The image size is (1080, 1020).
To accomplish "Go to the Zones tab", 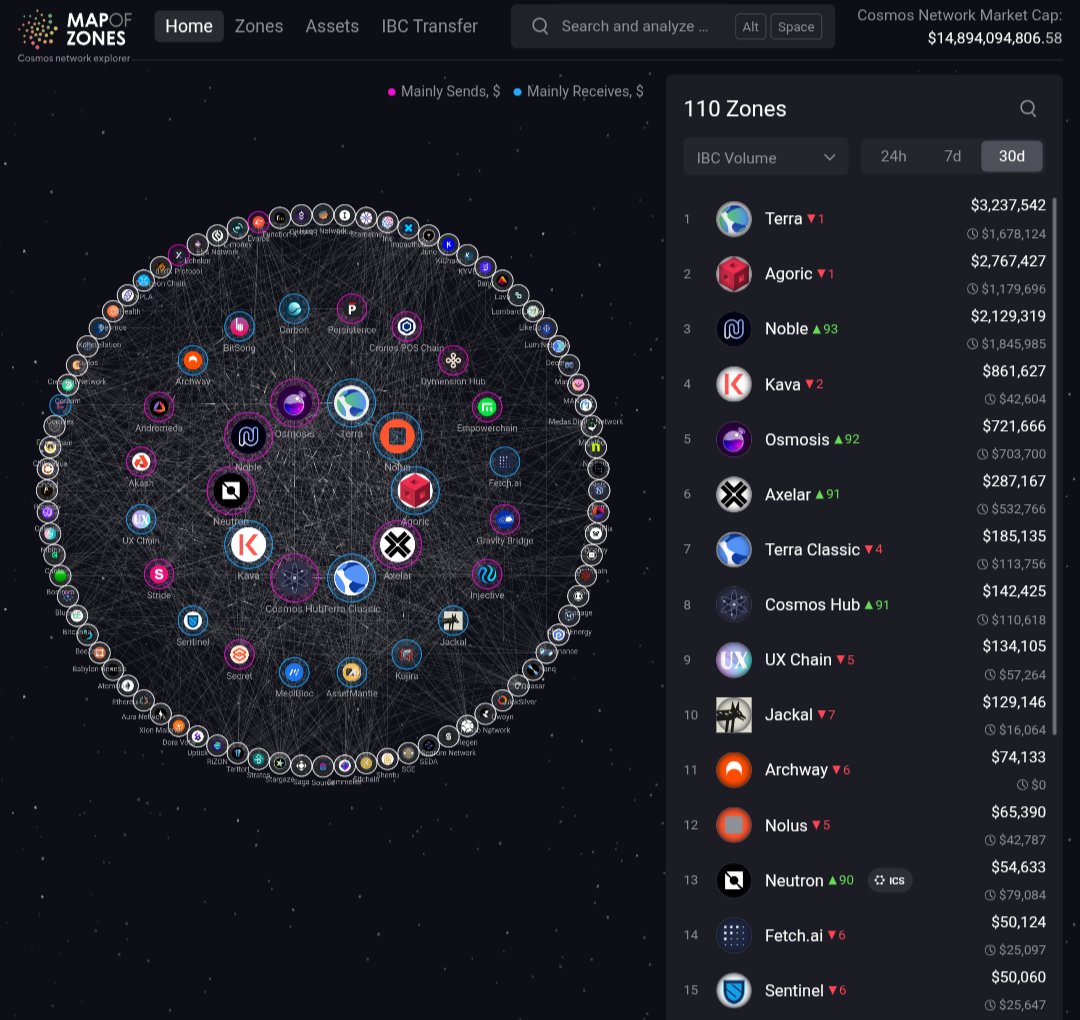I will tap(259, 26).
